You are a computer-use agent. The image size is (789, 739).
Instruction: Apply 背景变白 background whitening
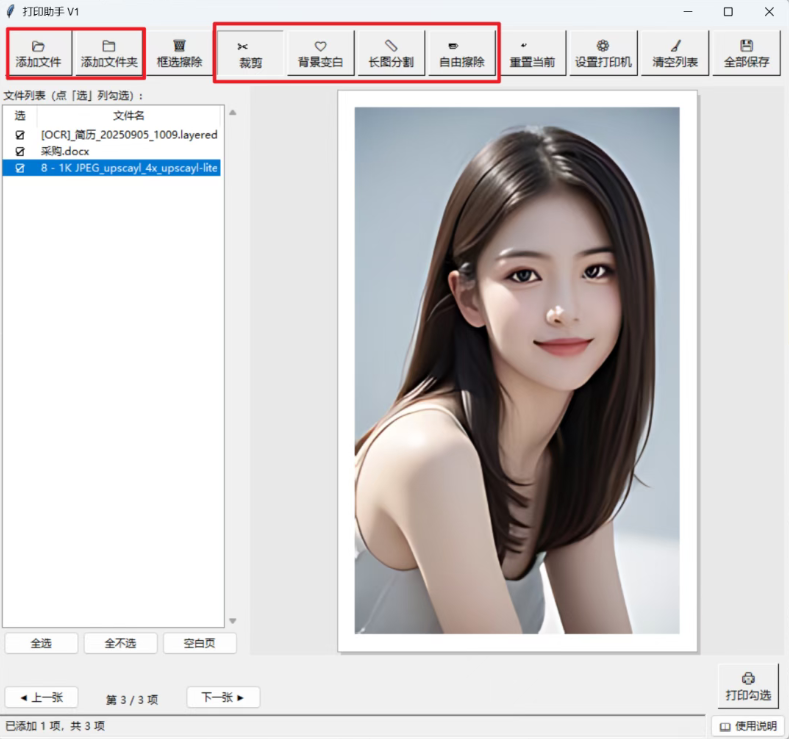click(321, 54)
